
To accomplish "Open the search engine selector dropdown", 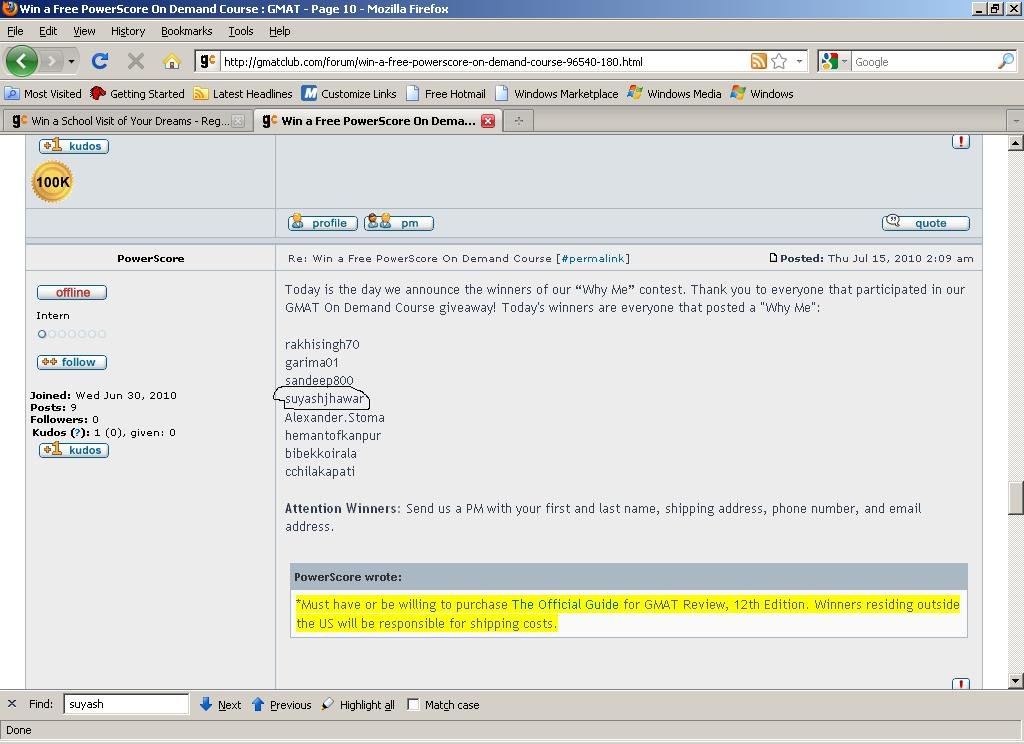I will point(833,62).
